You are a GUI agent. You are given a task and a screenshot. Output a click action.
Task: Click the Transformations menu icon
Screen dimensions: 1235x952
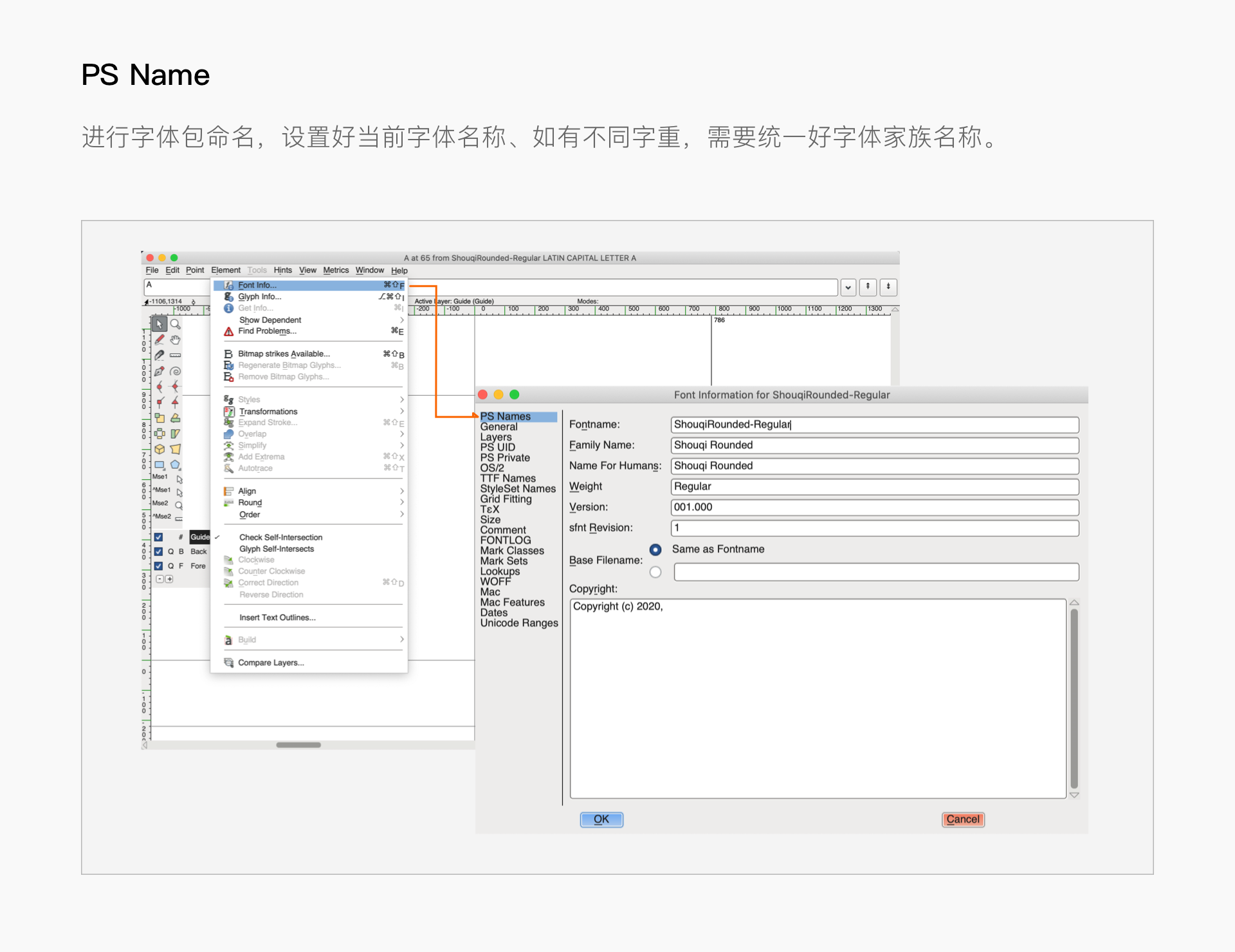(228, 412)
